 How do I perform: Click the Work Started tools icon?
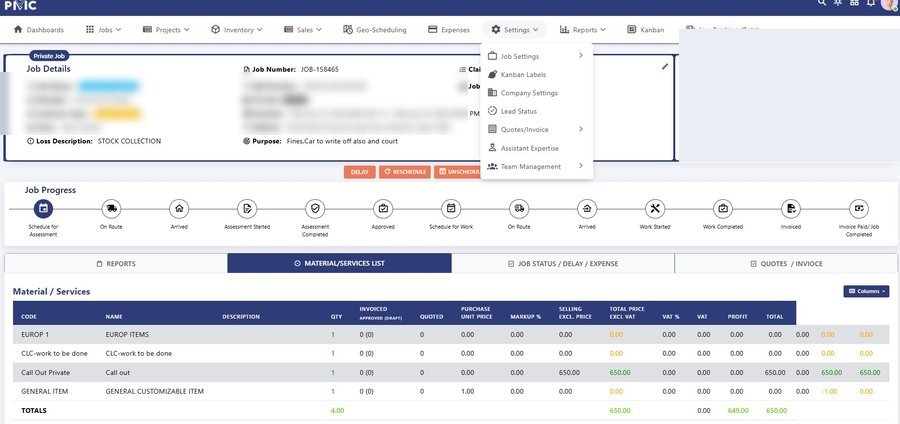655,209
